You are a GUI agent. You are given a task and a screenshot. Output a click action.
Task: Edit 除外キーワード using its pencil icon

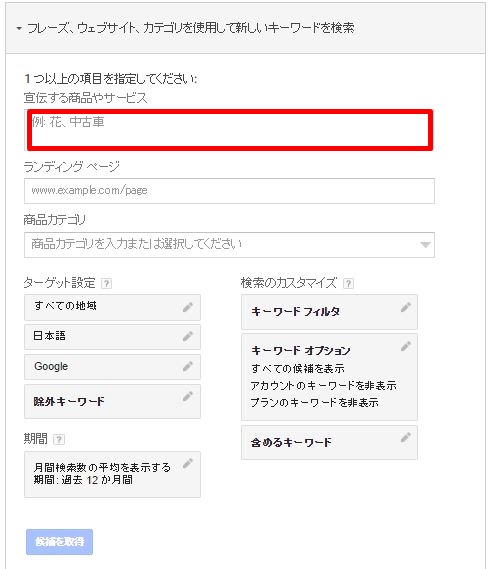[x=188, y=396]
